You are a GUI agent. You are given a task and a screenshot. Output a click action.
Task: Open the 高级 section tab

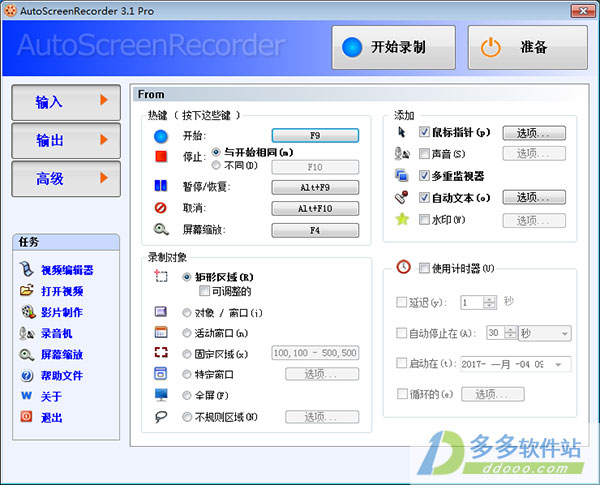[66, 178]
